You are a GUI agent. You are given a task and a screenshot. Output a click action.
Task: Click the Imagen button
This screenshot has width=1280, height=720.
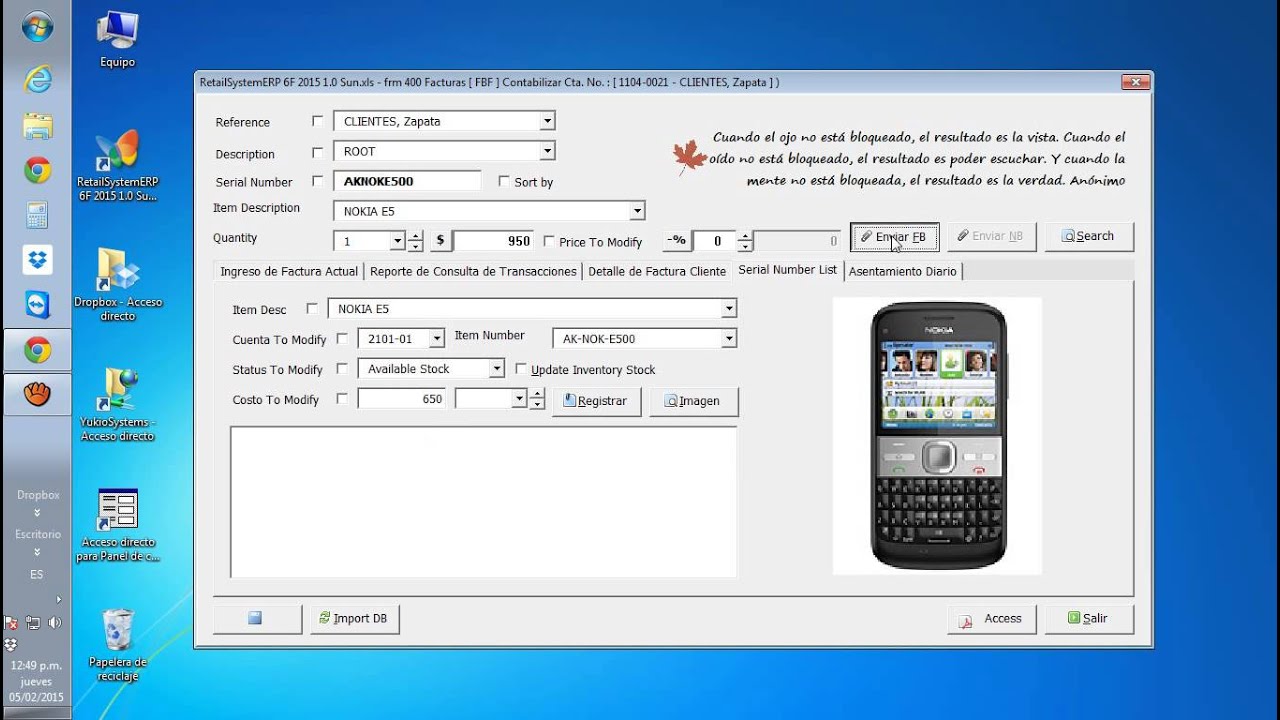pos(694,401)
